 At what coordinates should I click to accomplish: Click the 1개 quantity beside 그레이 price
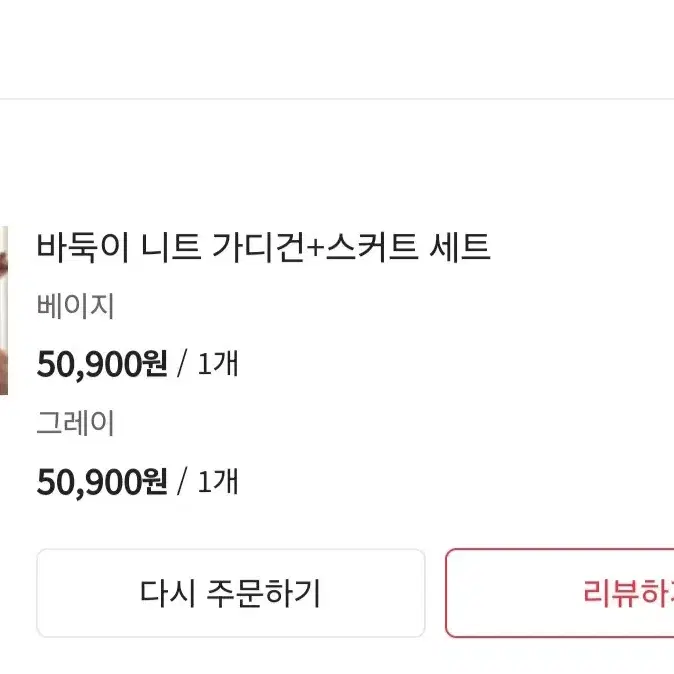[218, 481]
